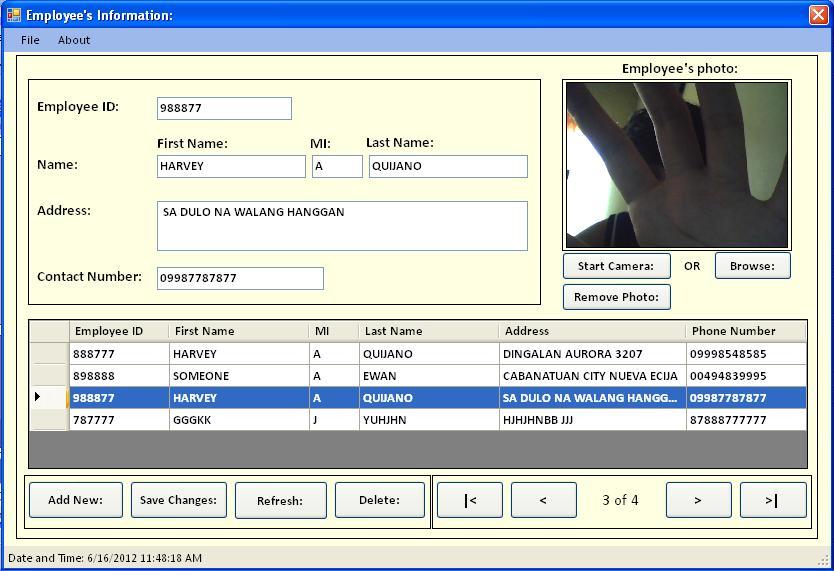This screenshot has width=834, height=571.
Task: Click the 3 of 4 record counter
Action: click(x=620, y=500)
